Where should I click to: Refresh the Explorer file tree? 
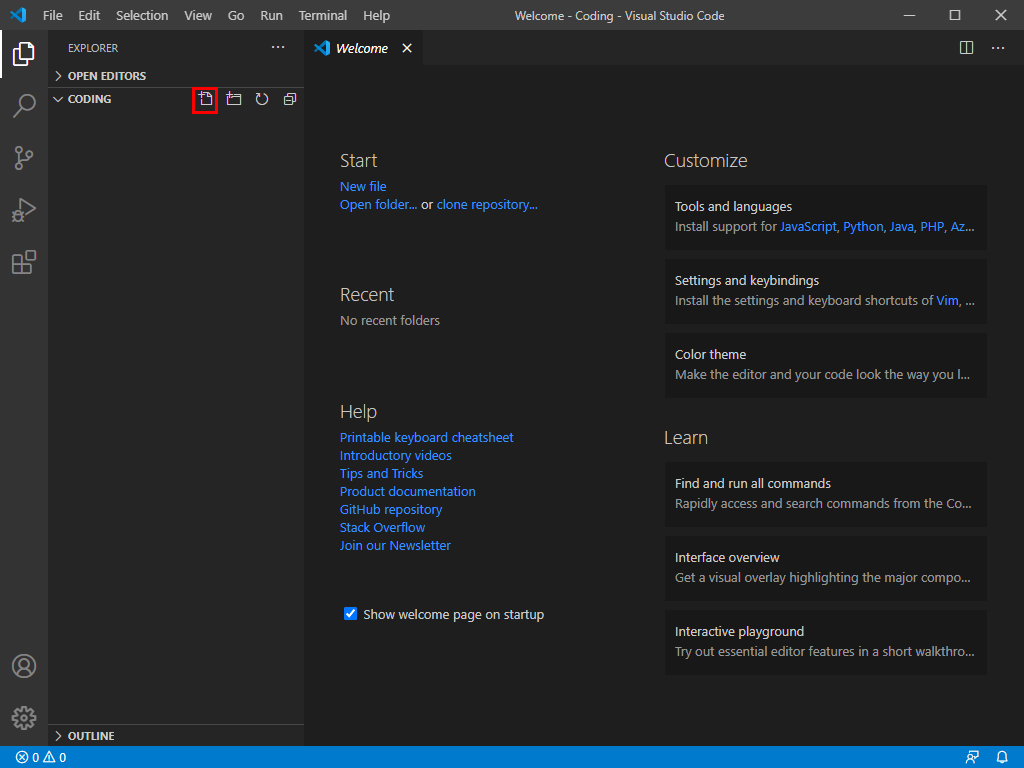(262, 99)
